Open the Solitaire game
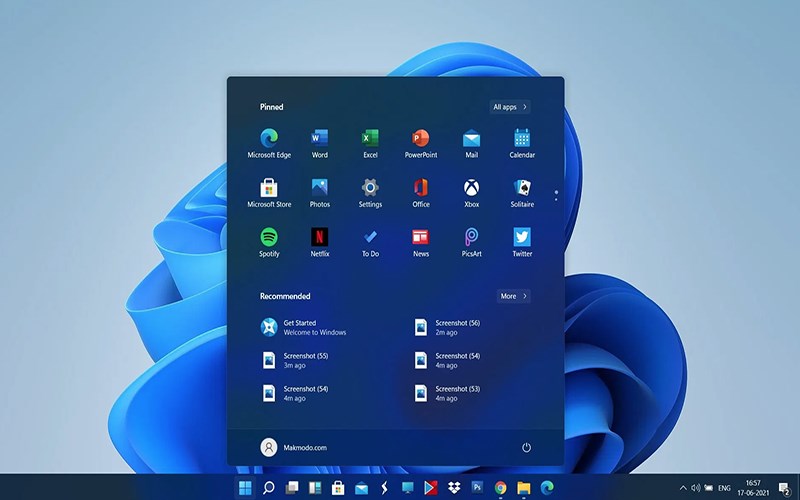 pyautogui.click(x=522, y=193)
